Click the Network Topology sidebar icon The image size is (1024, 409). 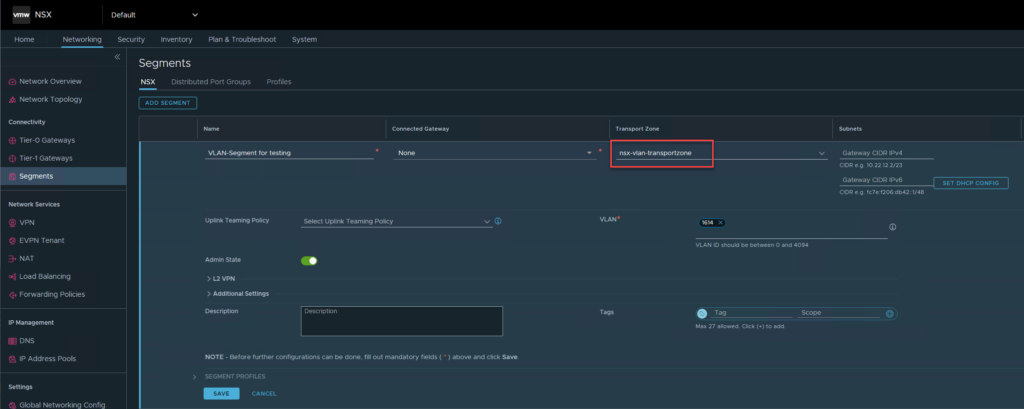pos(12,99)
